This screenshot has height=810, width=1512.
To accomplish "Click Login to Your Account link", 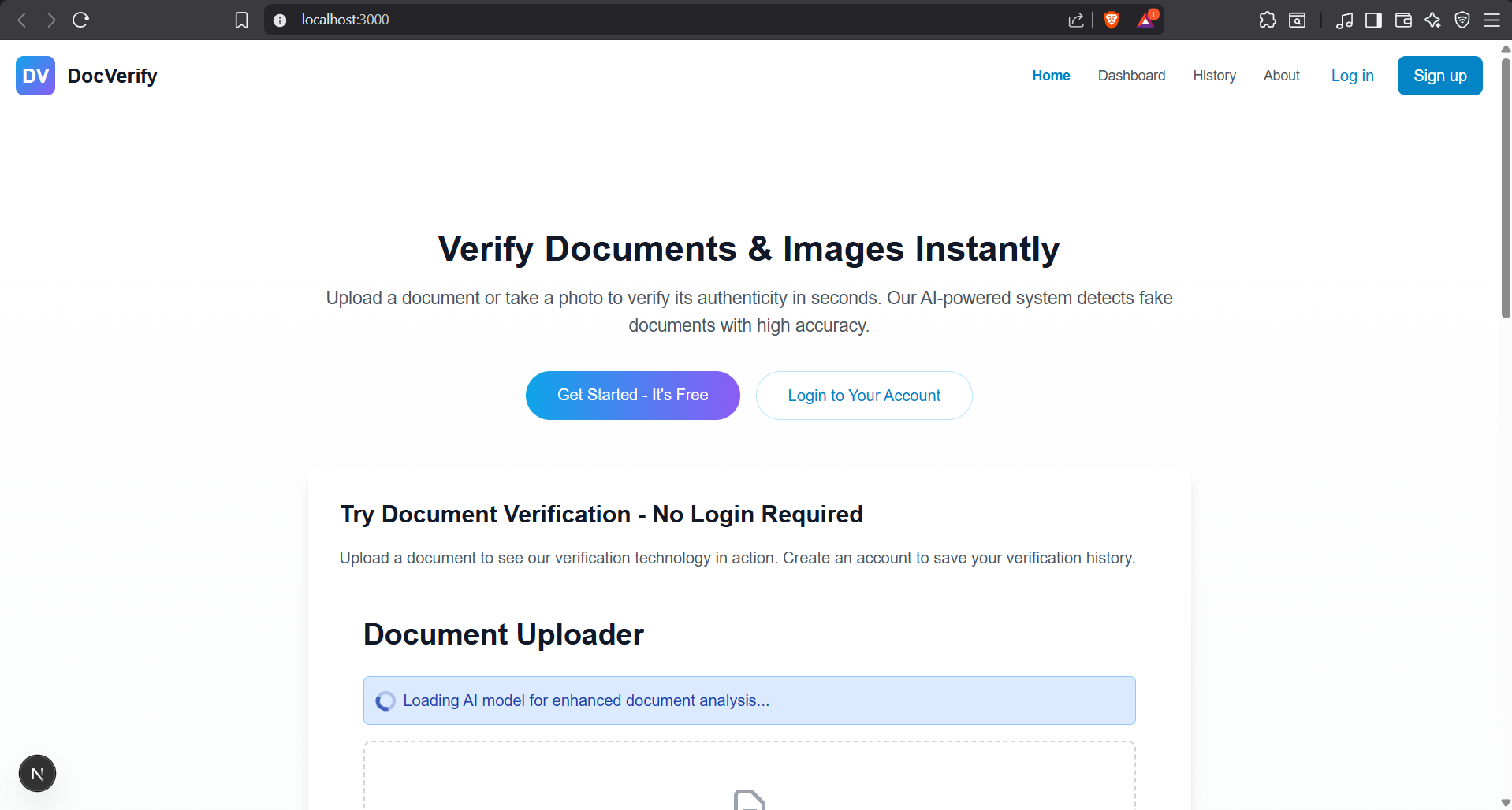I will coord(864,396).
